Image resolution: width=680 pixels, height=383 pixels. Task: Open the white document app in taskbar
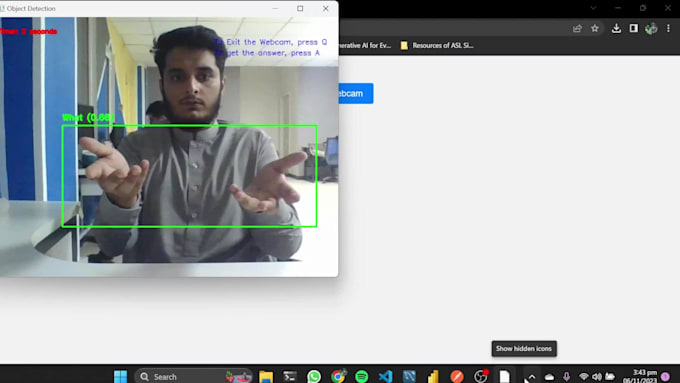point(504,376)
